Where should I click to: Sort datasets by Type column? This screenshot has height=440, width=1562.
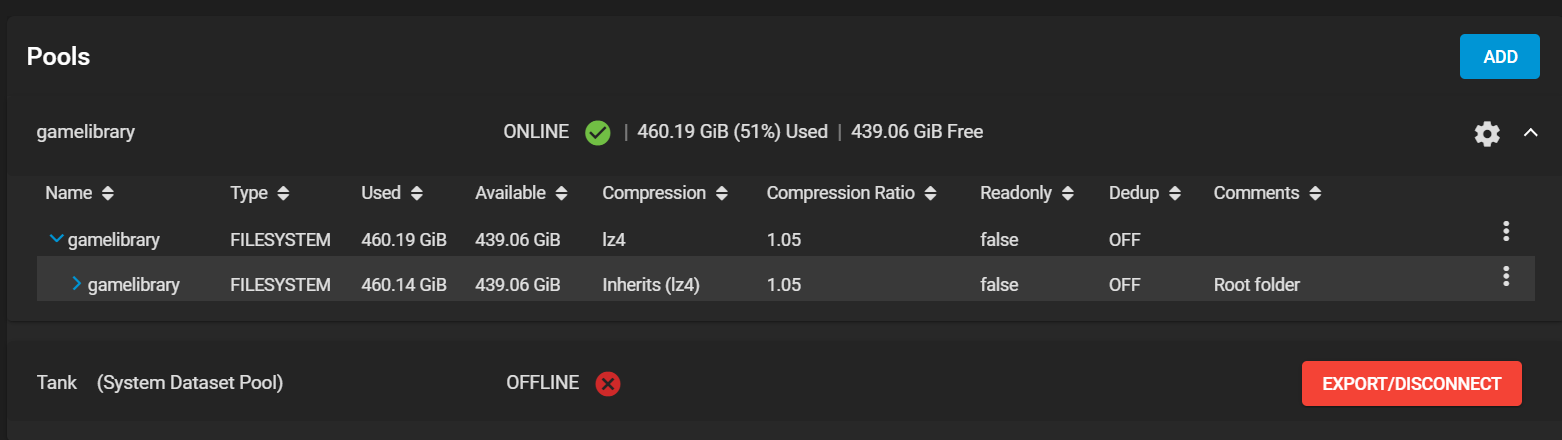tap(260, 193)
